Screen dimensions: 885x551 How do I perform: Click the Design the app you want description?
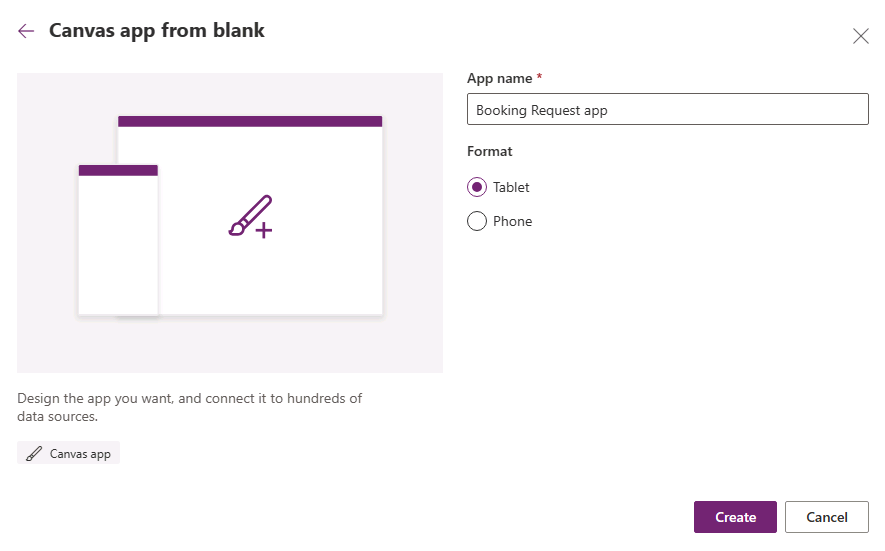[189, 407]
